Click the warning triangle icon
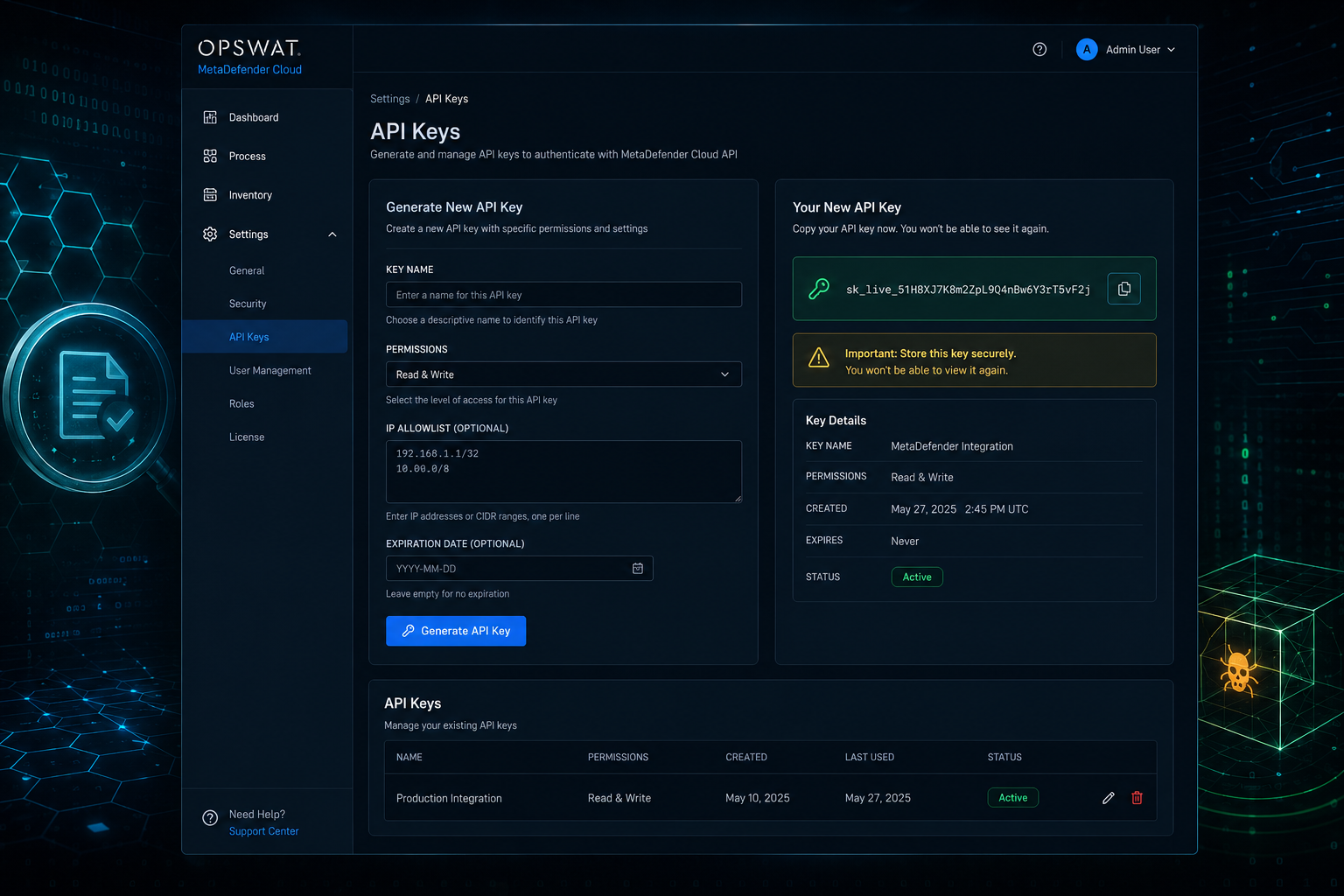Viewport: 1344px width, 896px height. click(819, 358)
